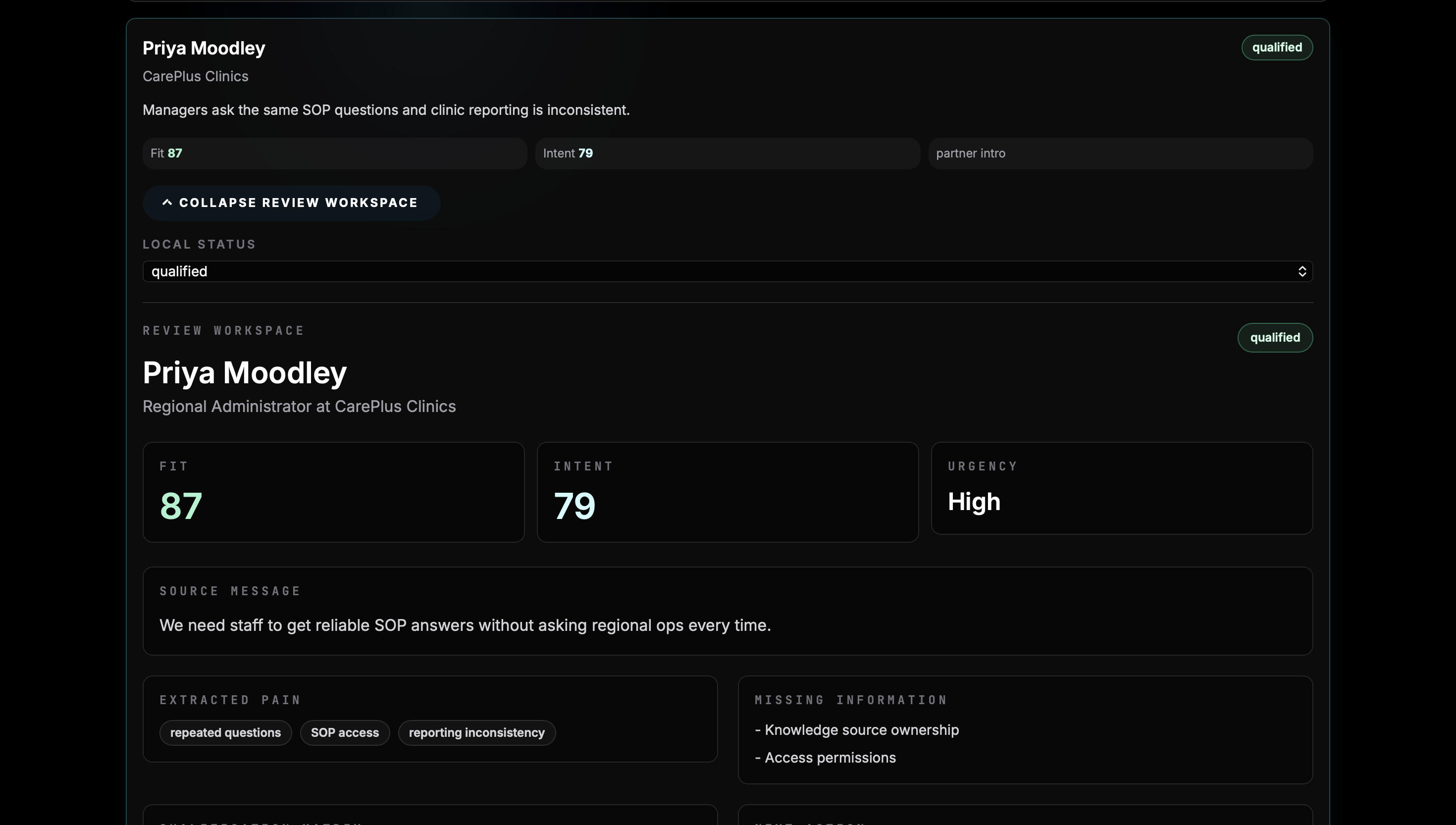Click the repeated questions pain tag

(x=225, y=732)
